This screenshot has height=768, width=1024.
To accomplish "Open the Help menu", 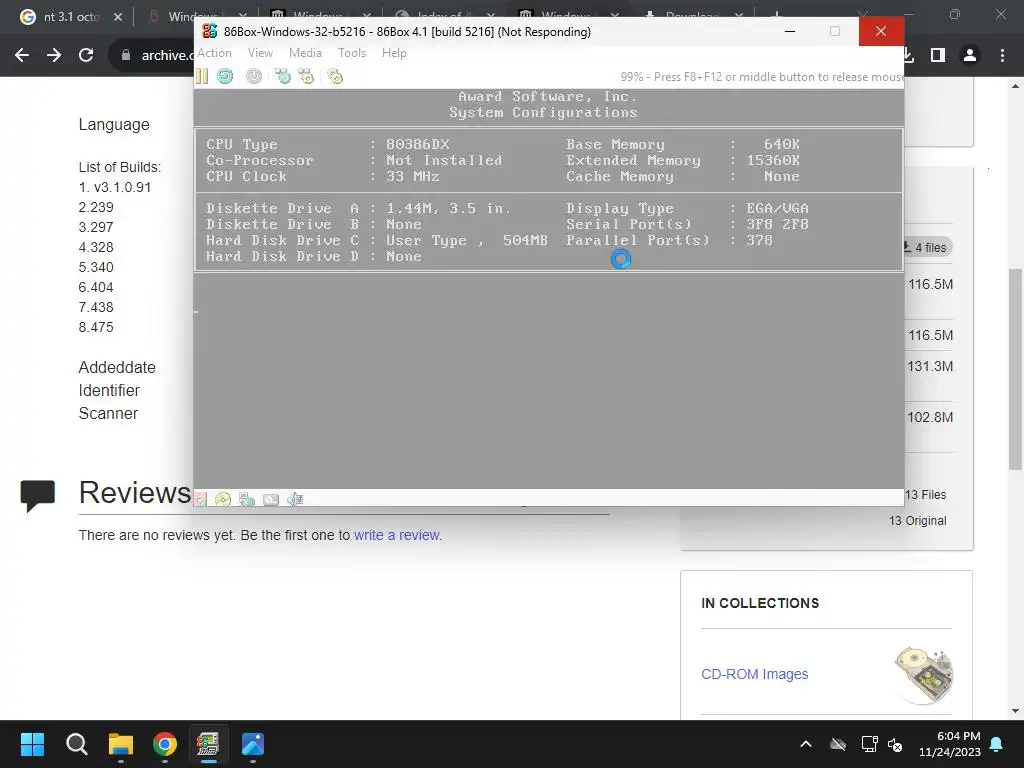I will pyautogui.click(x=394, y=53).
